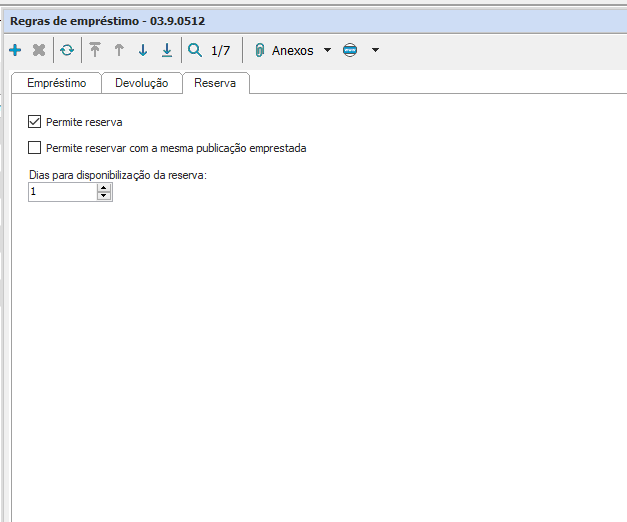Open search with the magnifying glass icon

tap(195, 50)
